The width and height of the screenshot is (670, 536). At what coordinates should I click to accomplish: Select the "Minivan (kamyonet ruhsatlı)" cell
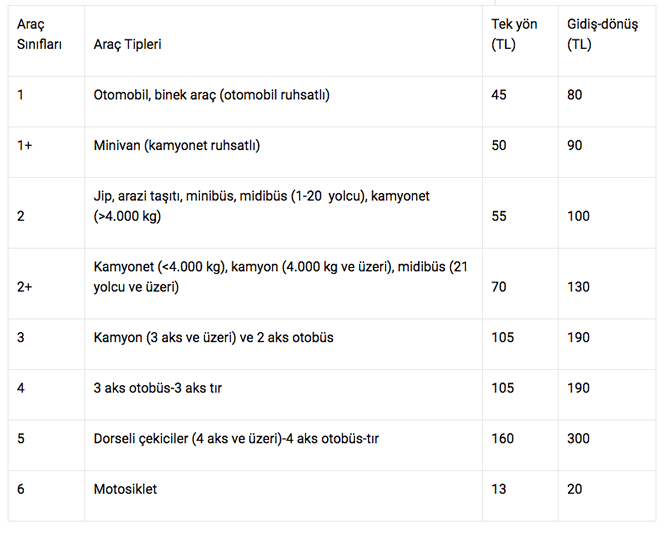pyautogui.click(x=176, y=146)
